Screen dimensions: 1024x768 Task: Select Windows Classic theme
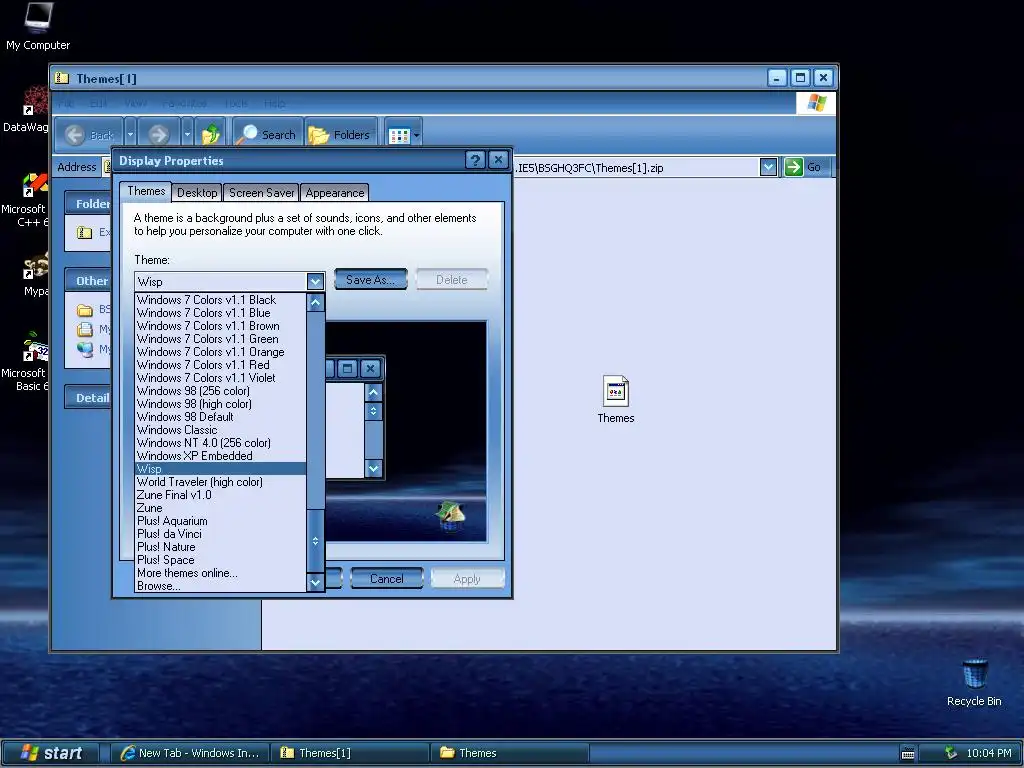[220, 430]
